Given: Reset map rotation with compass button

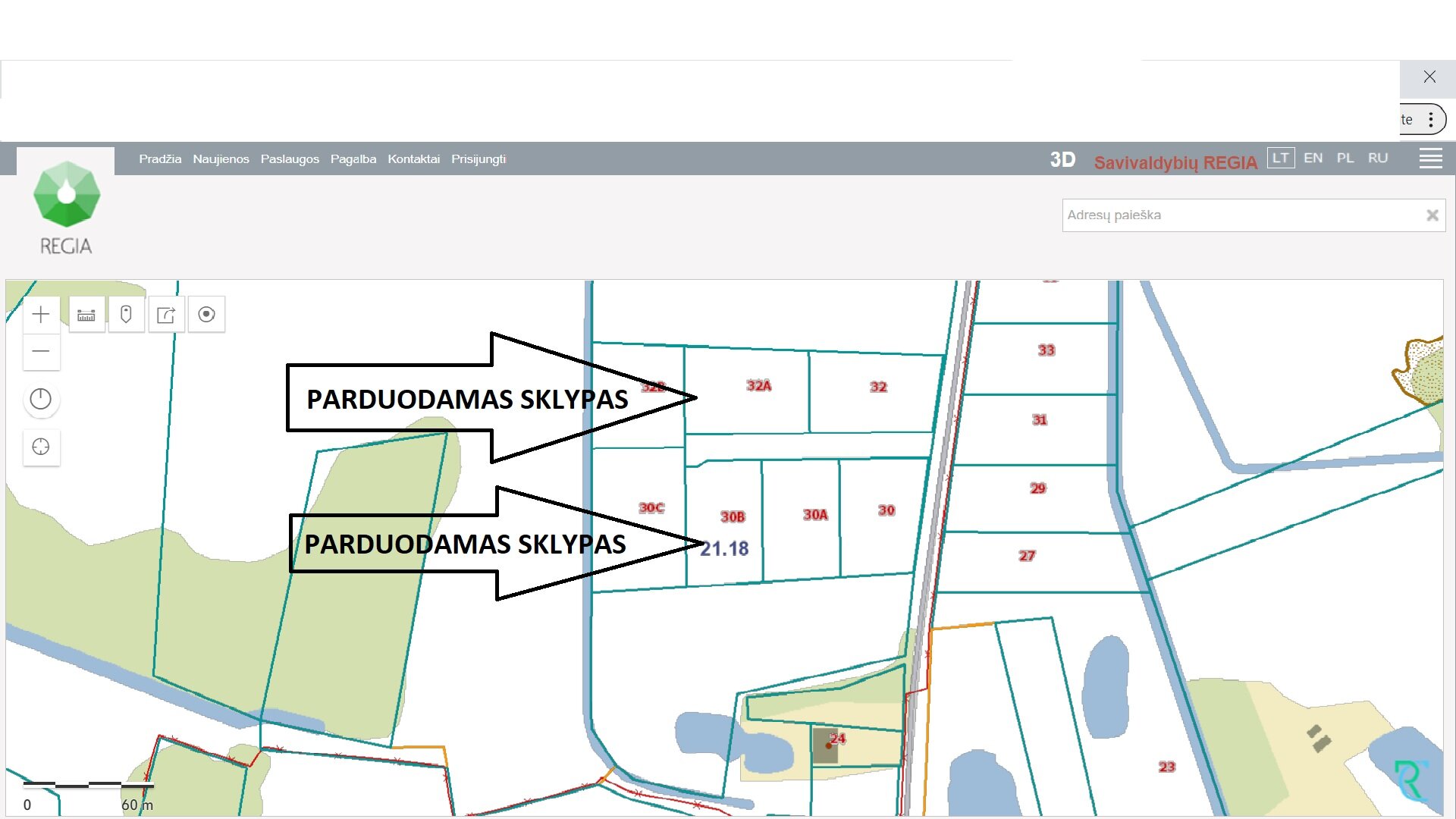Looking at the screenshot, I should coord(41,399).
